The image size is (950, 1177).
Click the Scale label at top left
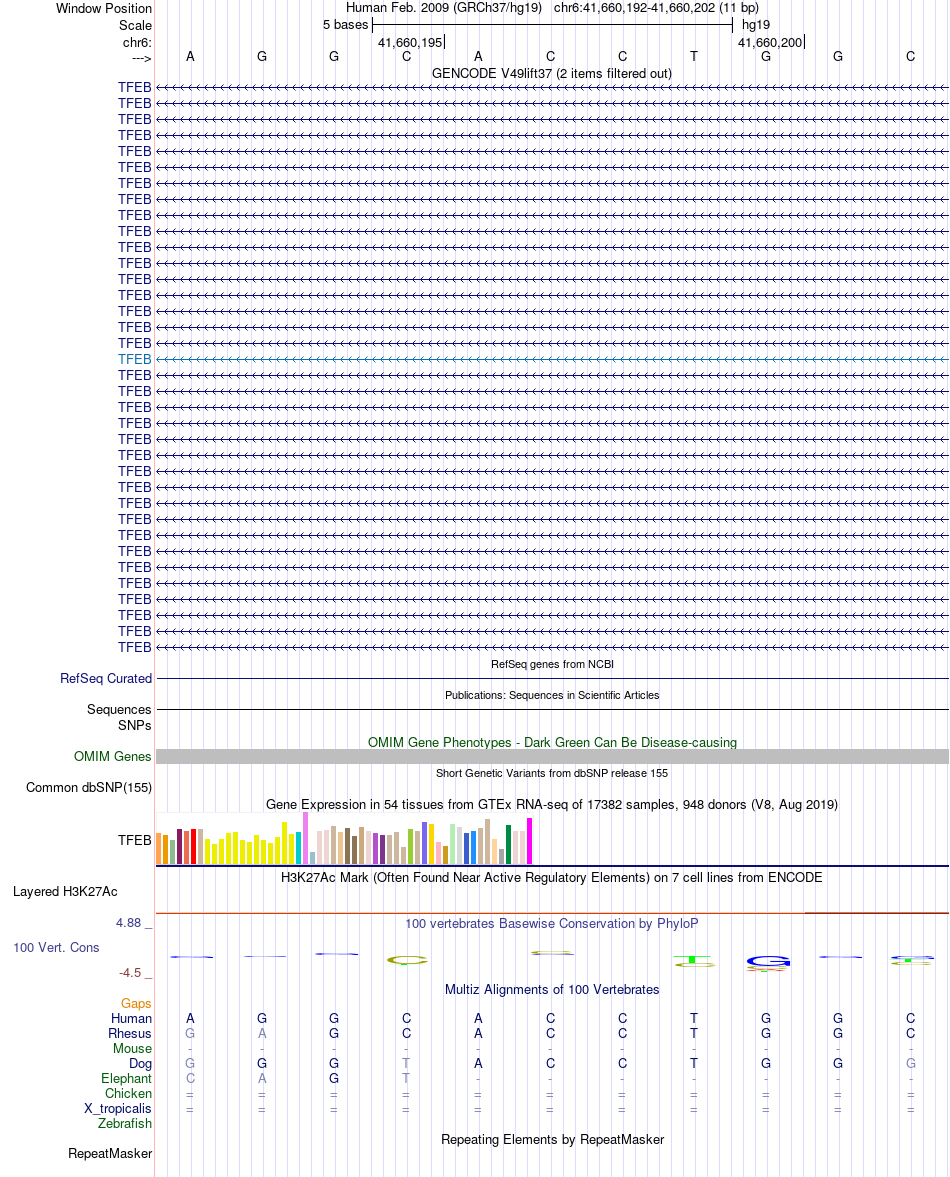point(135,25)
